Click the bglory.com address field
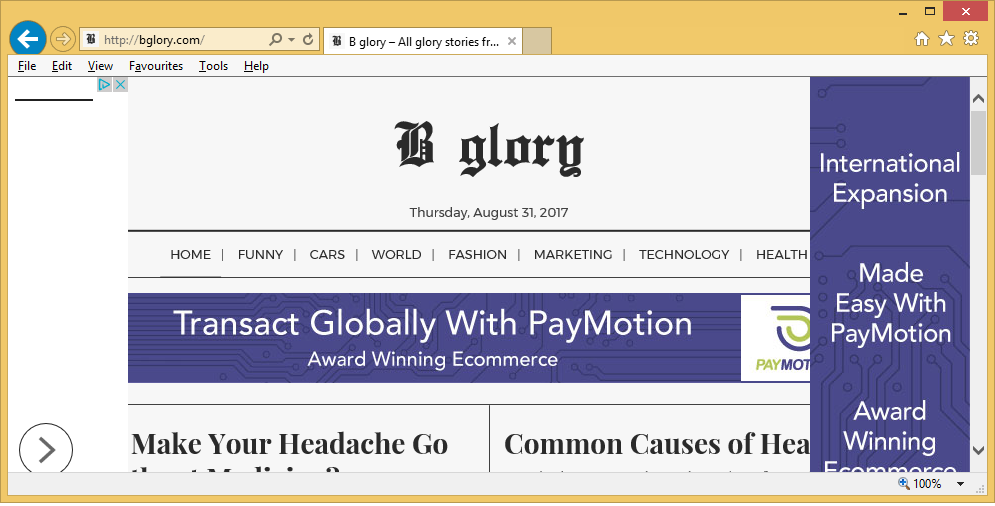Screen dimensions: 995x506 [x=180, y=40]
